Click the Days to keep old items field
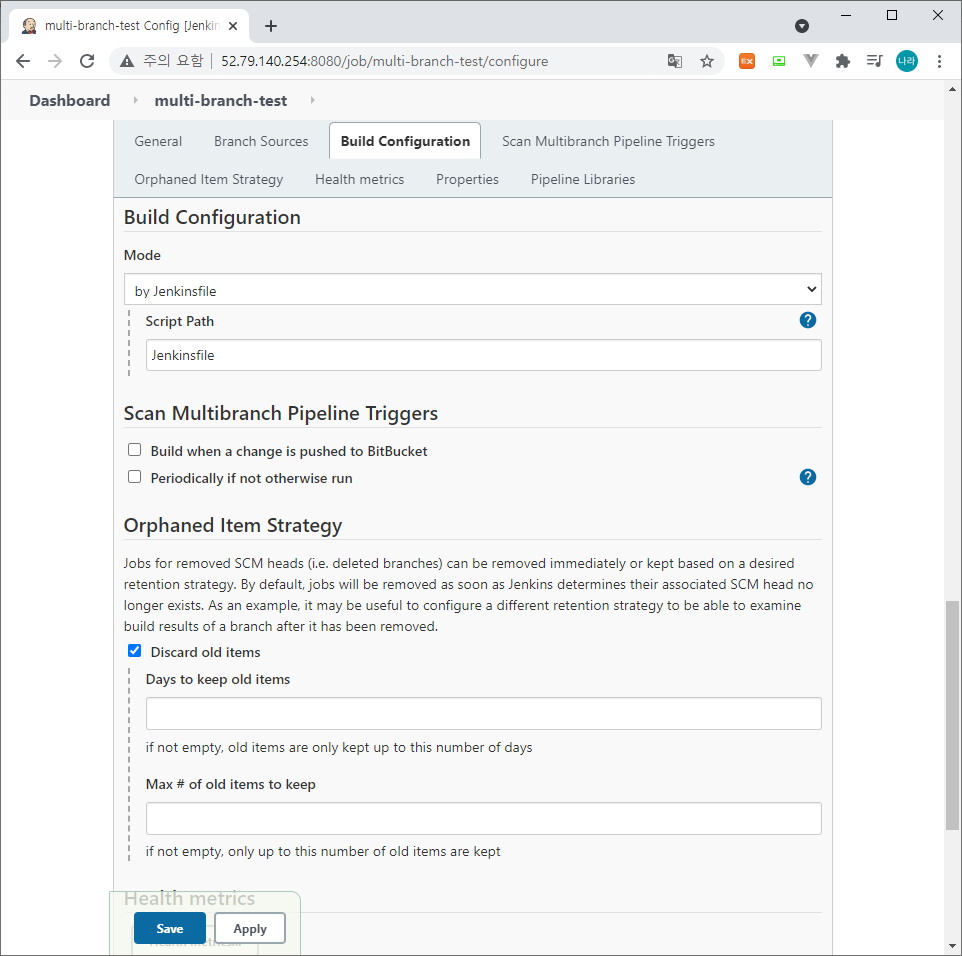 click(x=483, y=713)
